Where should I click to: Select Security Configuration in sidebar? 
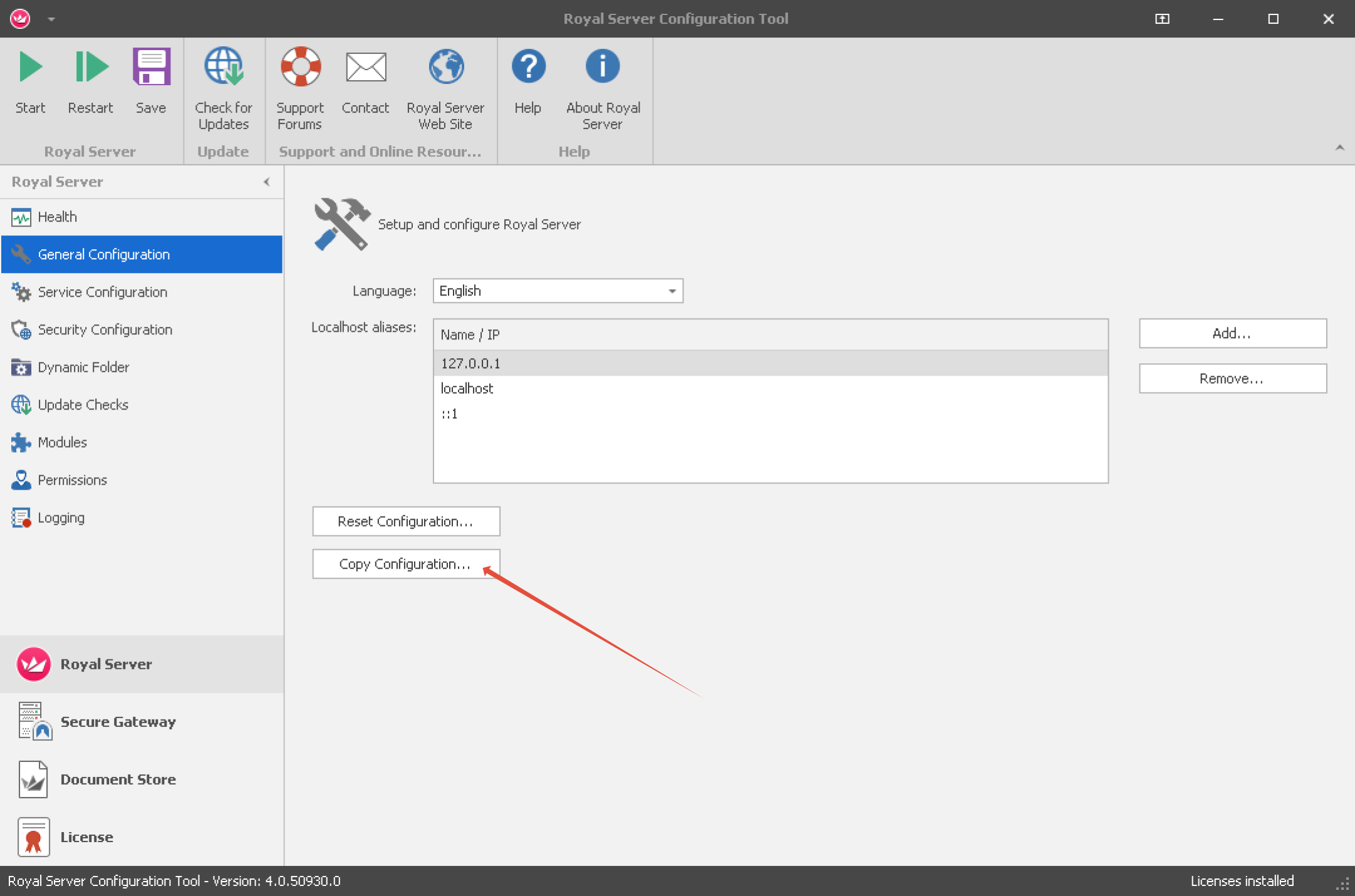pos(105,330)
